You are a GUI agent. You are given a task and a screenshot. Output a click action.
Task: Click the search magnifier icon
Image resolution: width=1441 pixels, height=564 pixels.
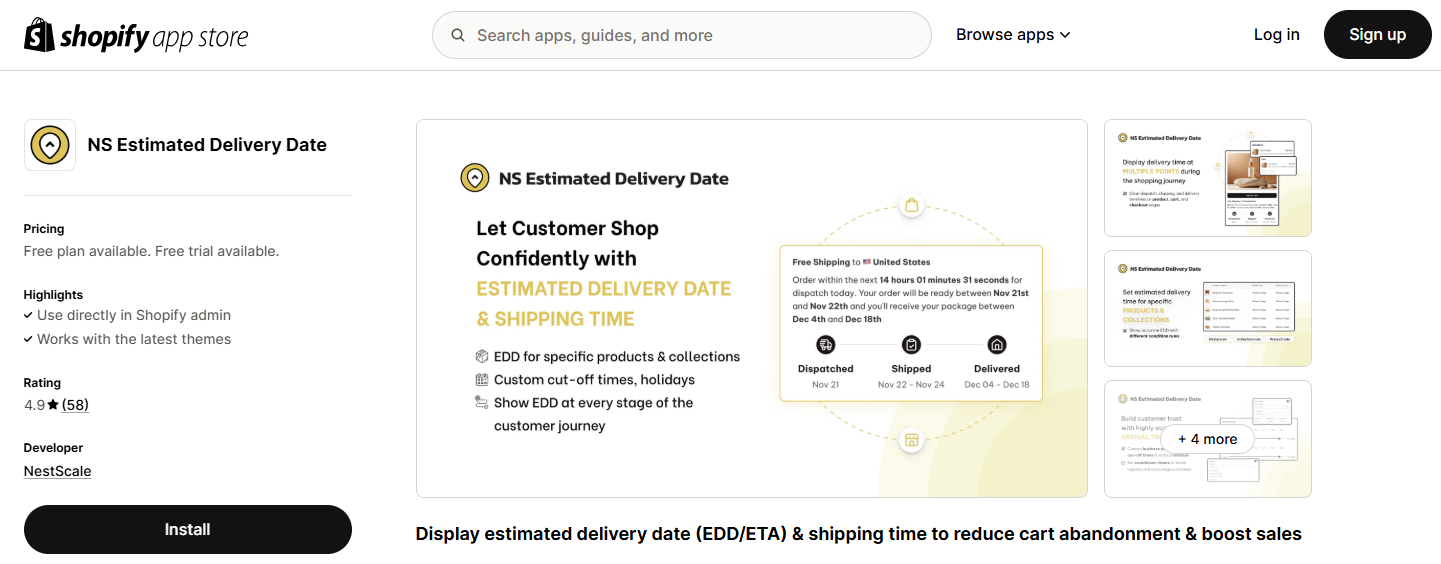(458, 35)
